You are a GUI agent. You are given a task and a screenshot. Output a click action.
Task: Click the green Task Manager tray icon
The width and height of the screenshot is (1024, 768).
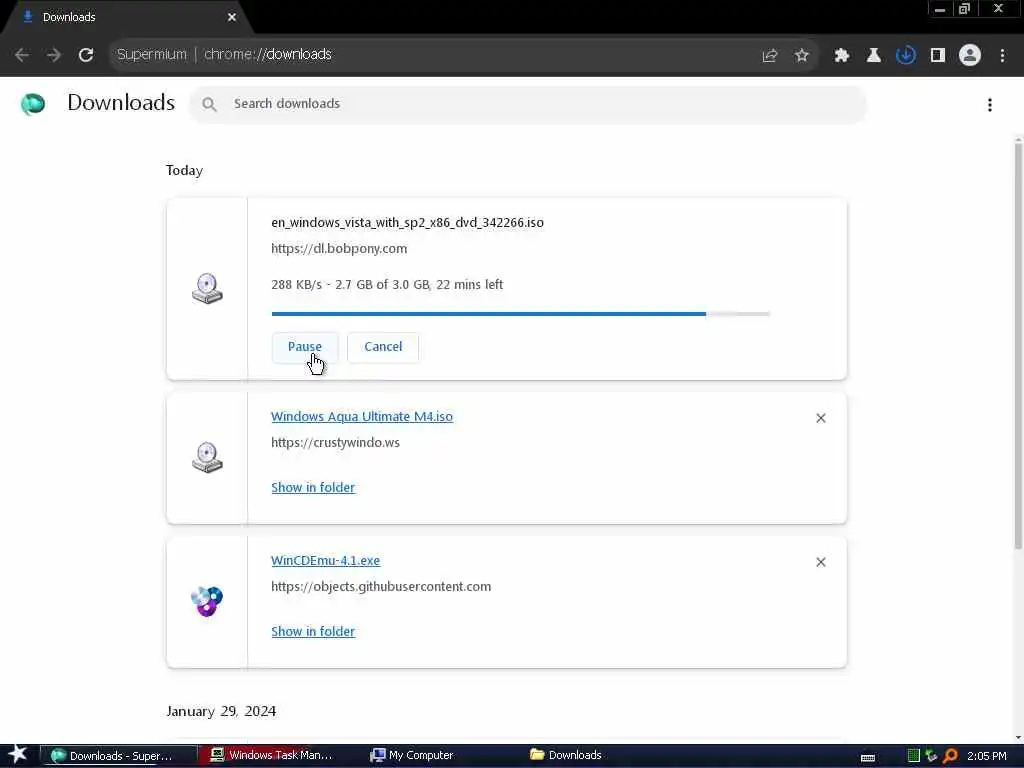point(914,756)
